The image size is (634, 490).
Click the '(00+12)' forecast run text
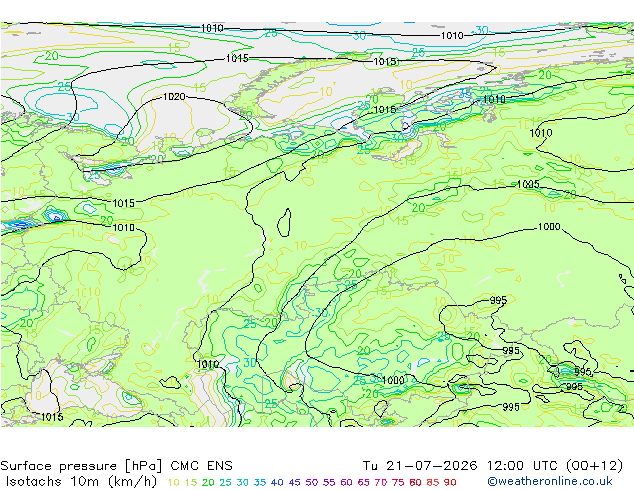point(594,466)
